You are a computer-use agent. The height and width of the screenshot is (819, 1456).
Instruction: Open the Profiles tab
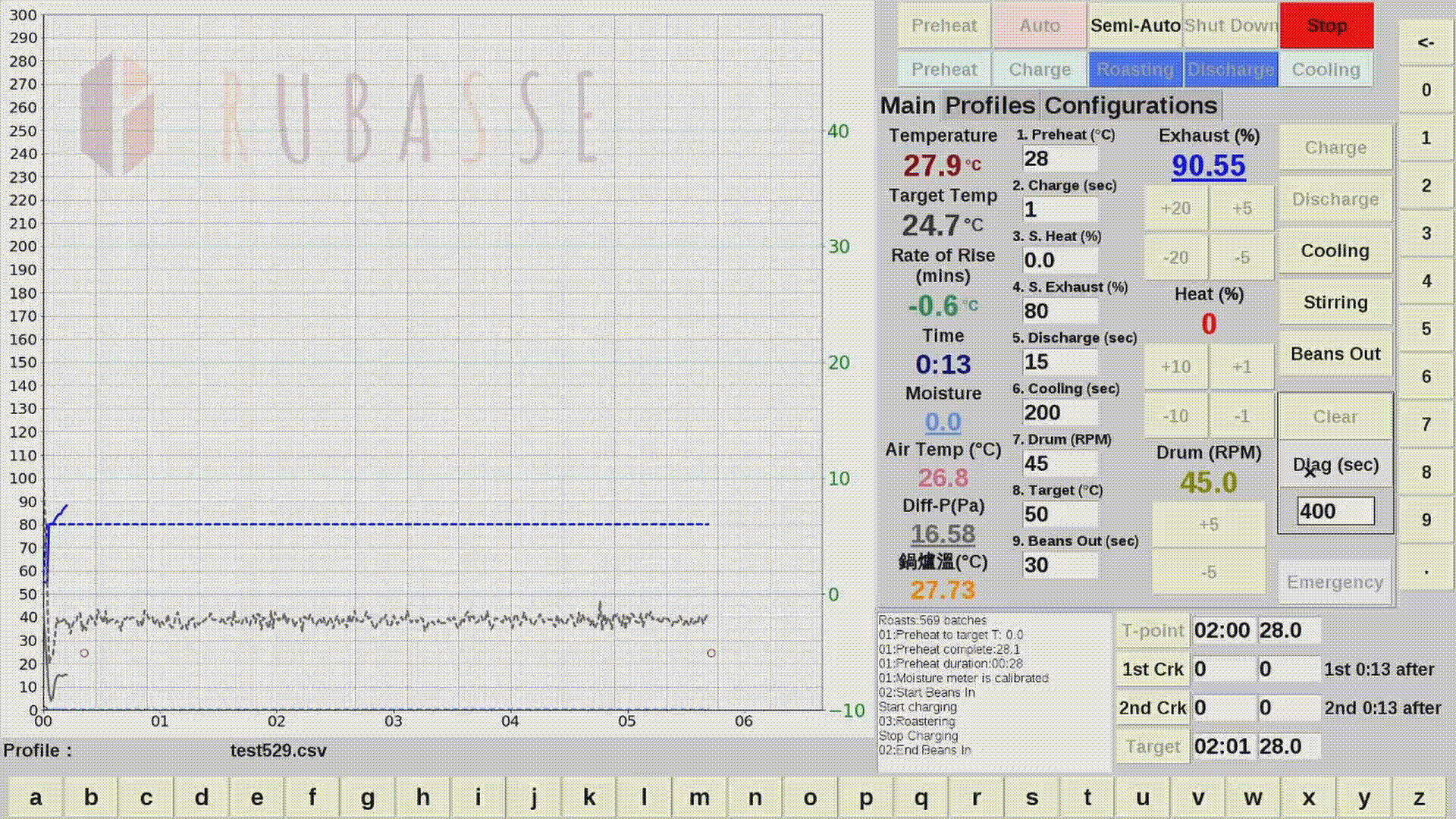click(x=990, y=105)
